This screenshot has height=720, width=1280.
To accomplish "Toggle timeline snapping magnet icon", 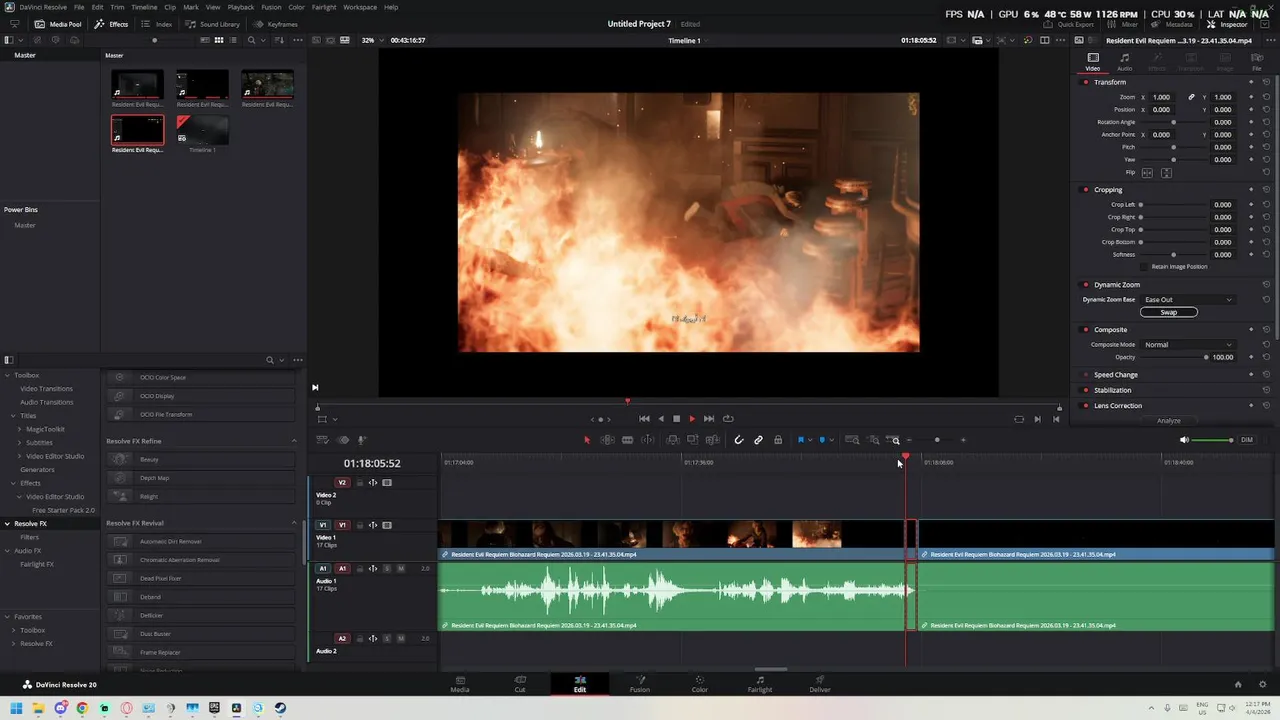I will click(739, 440).
